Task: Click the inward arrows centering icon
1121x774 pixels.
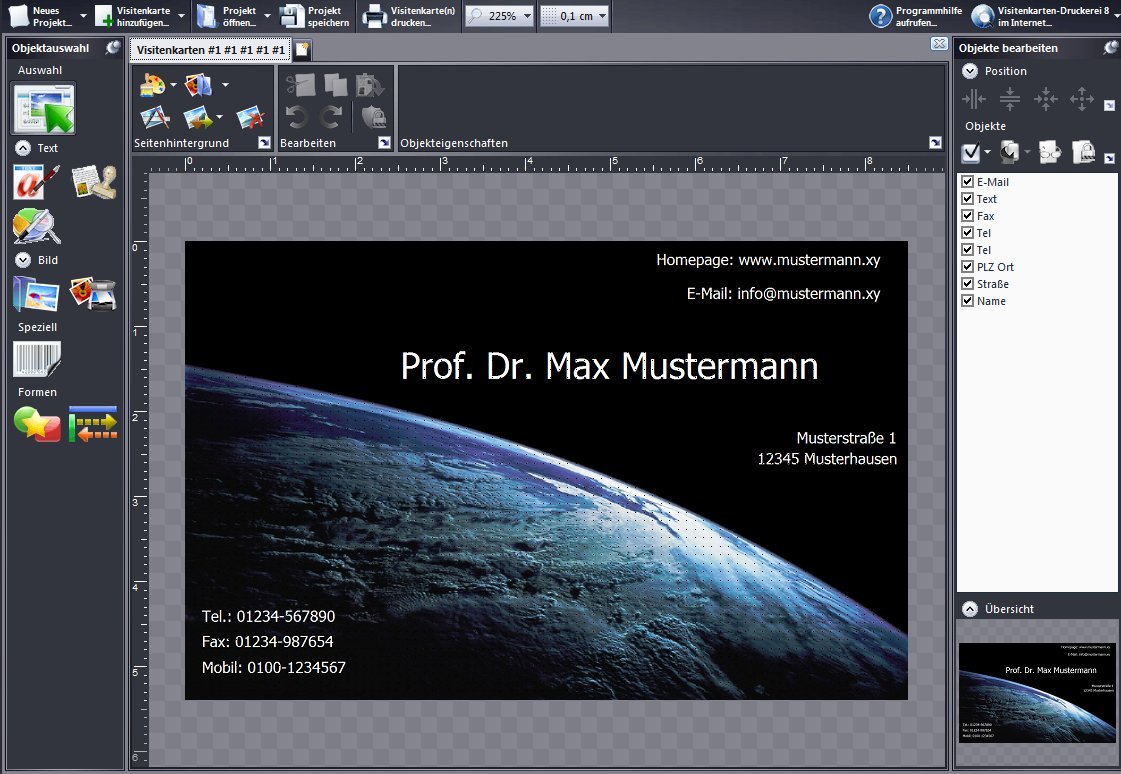Action: click(1045, 99)
